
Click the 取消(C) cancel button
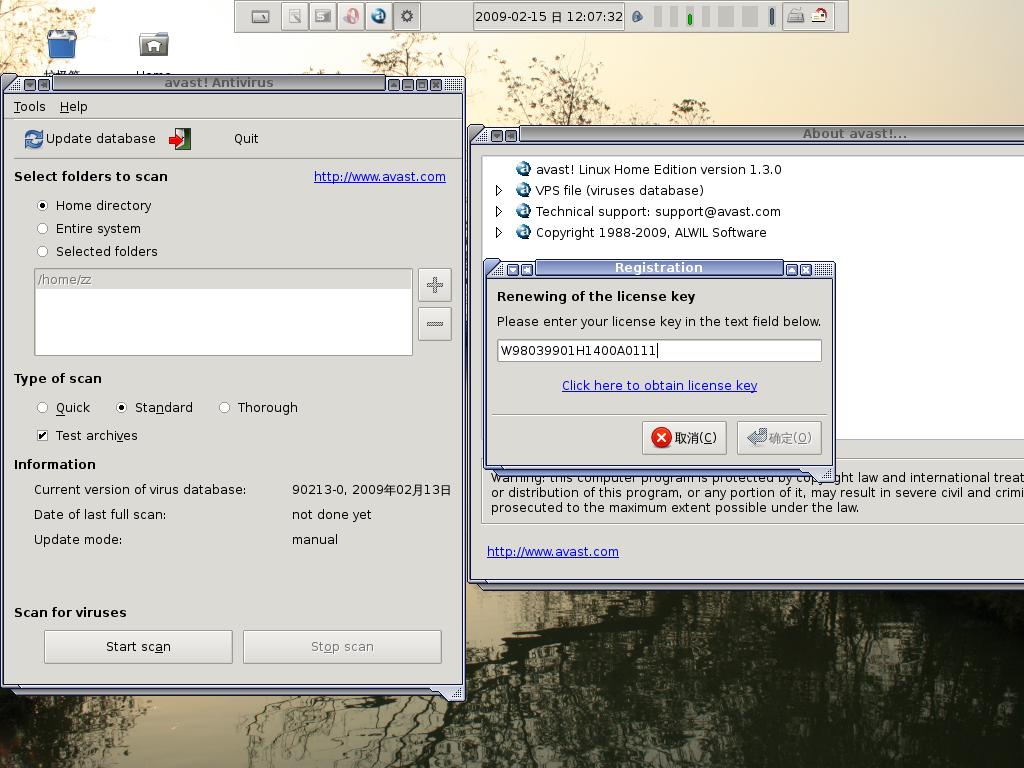684,438
